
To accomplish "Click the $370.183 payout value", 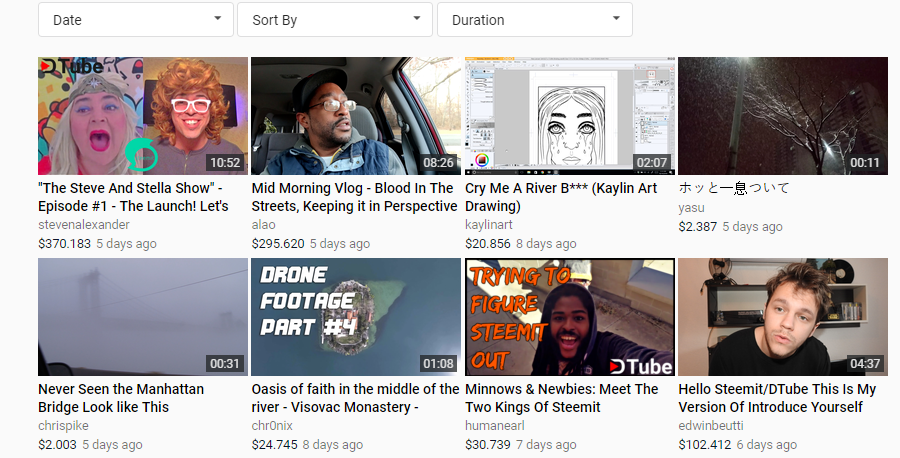I will 64,243.
